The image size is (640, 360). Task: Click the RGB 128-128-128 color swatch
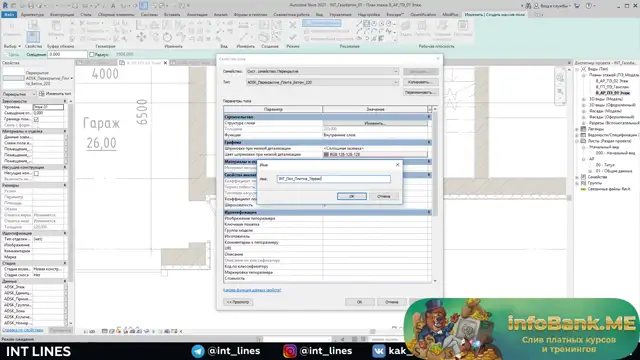point(326,155)
